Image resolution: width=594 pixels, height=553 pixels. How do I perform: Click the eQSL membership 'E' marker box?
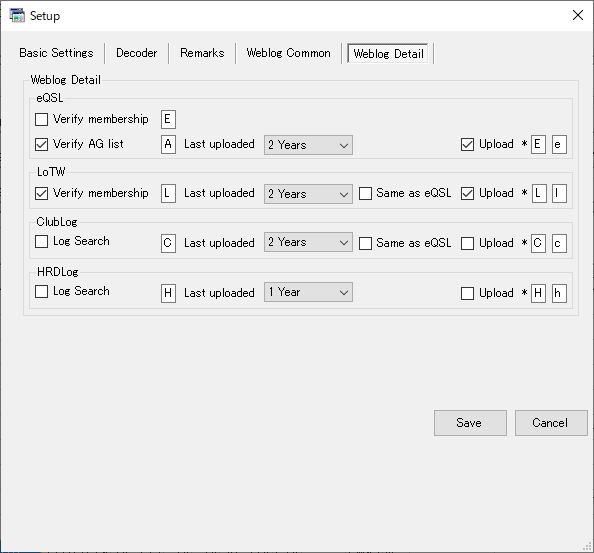tap(168, 119)
